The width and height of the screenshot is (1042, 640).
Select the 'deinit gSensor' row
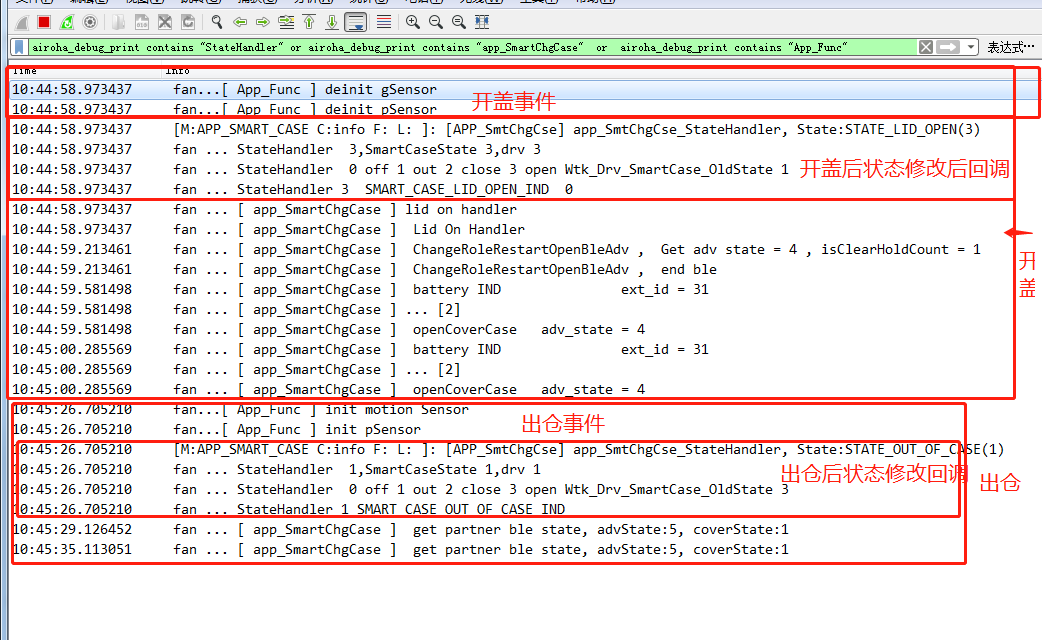(x=524, y=89)
